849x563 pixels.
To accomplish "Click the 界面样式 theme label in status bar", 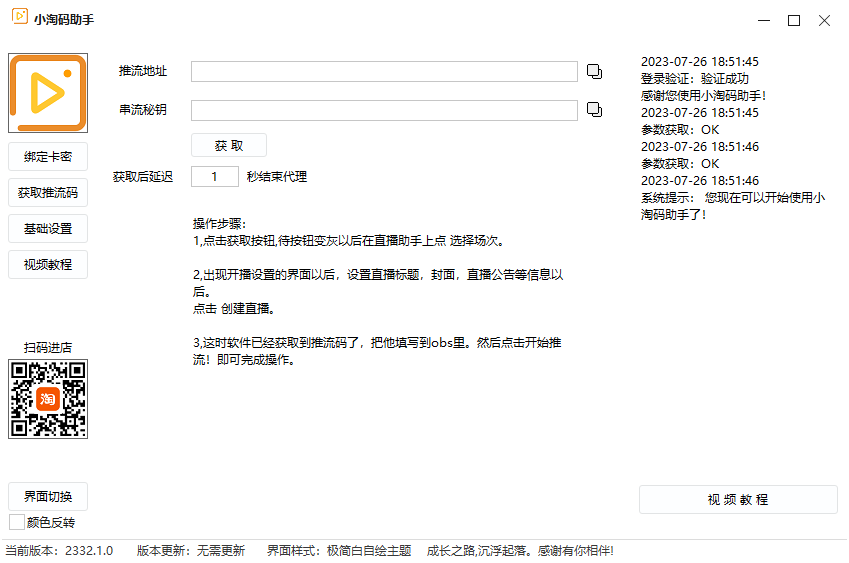I will tap(339, 551).
